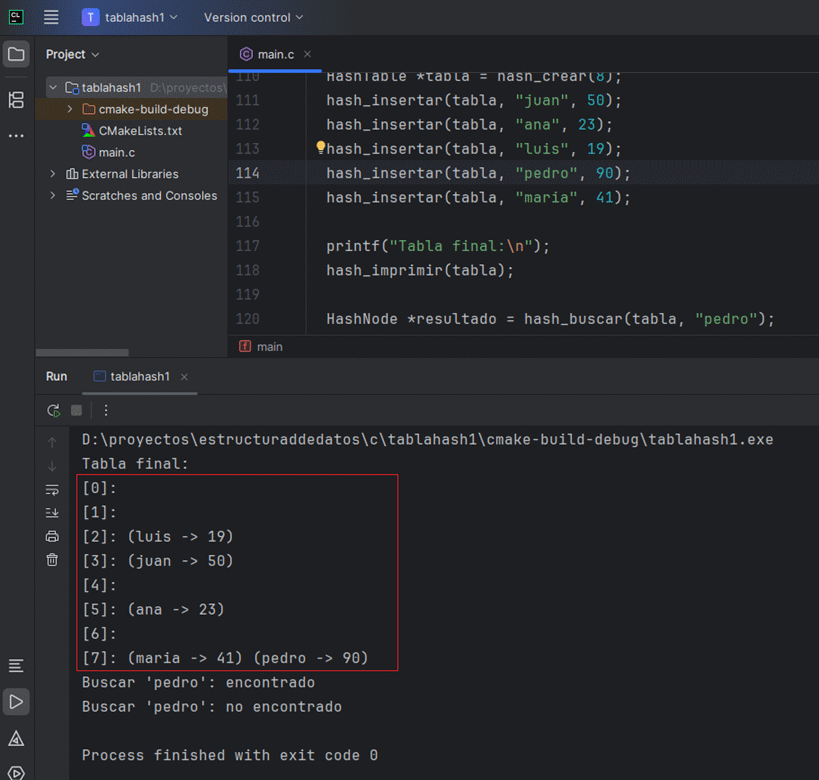Toggle Scroll to End in console
The width and height of the screenshot is (819, 780).
[52, 513]
